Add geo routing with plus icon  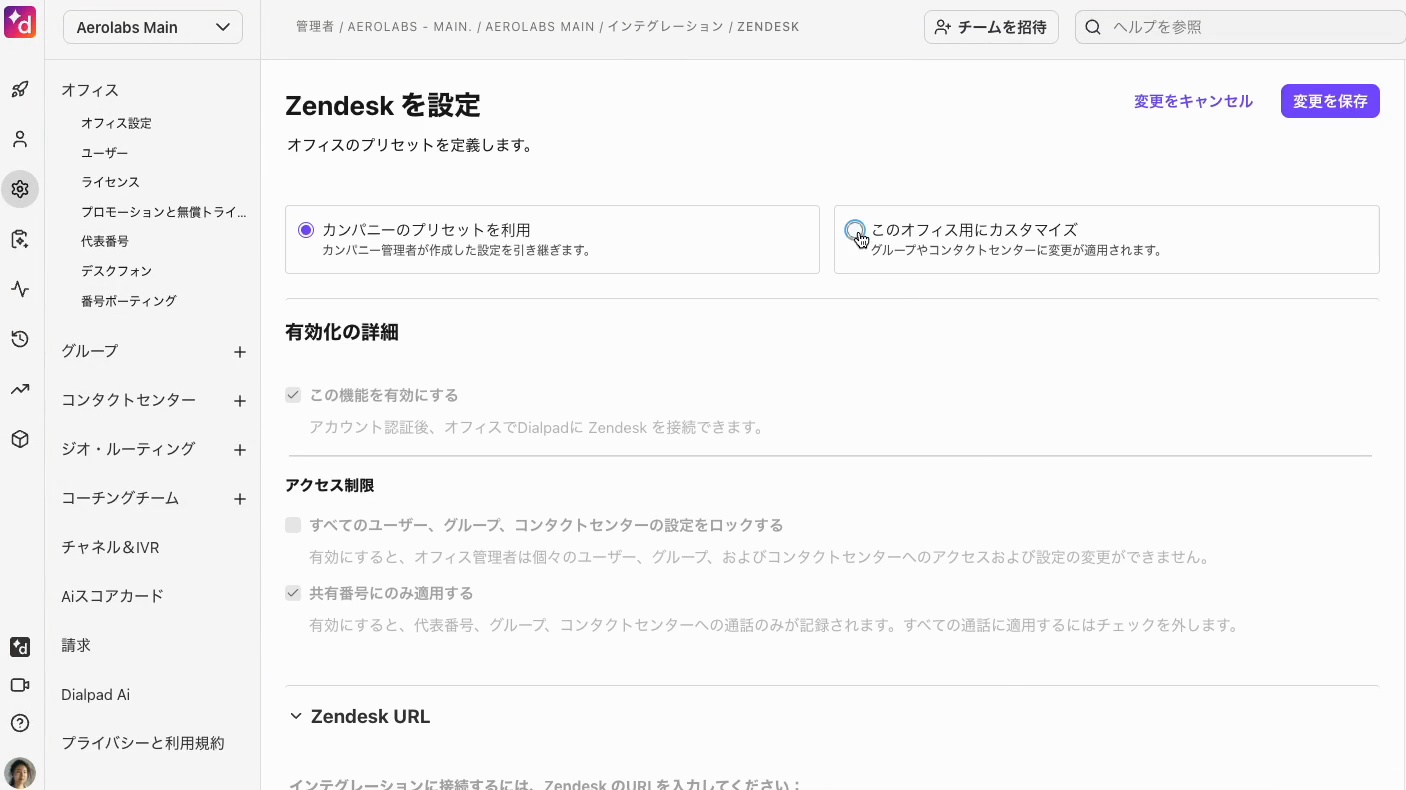[x=240, y=450]
